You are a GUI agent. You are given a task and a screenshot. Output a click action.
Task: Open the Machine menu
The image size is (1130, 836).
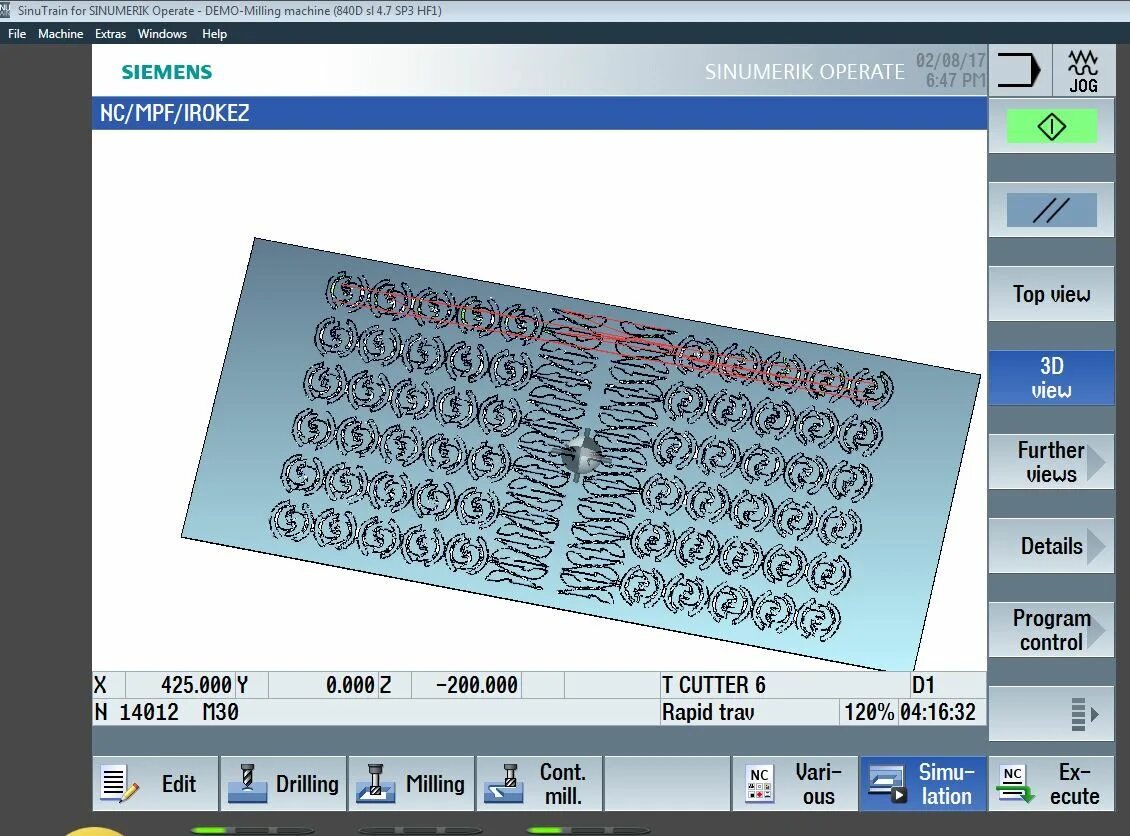coord(61,34)
